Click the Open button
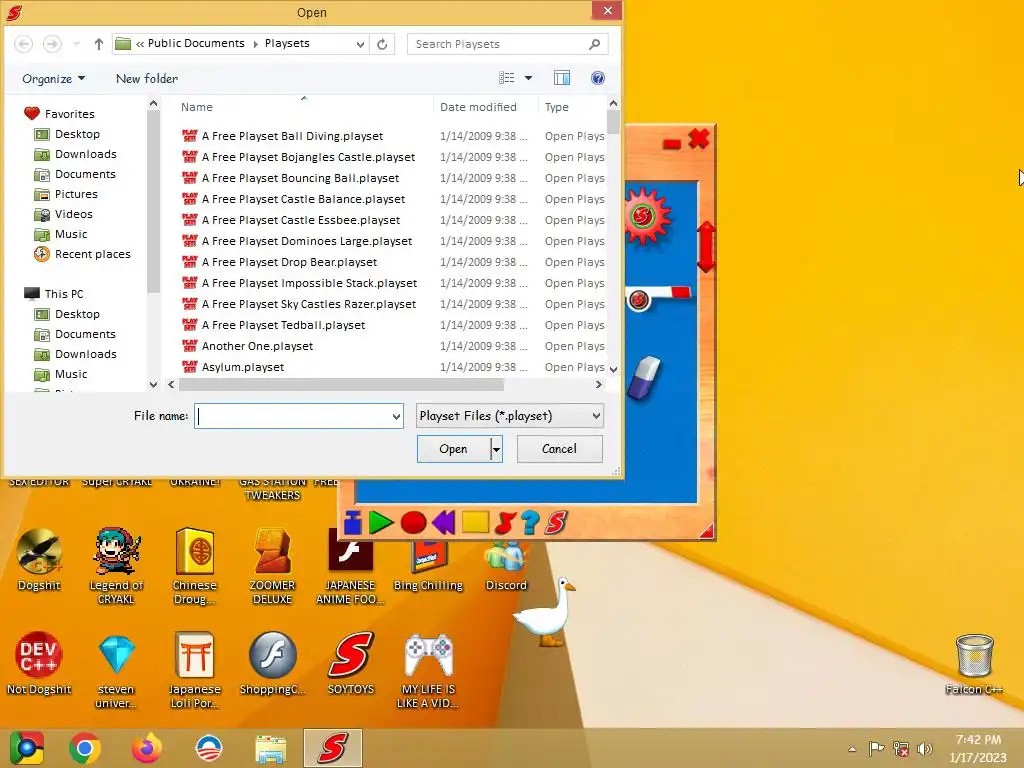Image resolution: width=1024 pixels, height=768 pixels. (453, 449)
